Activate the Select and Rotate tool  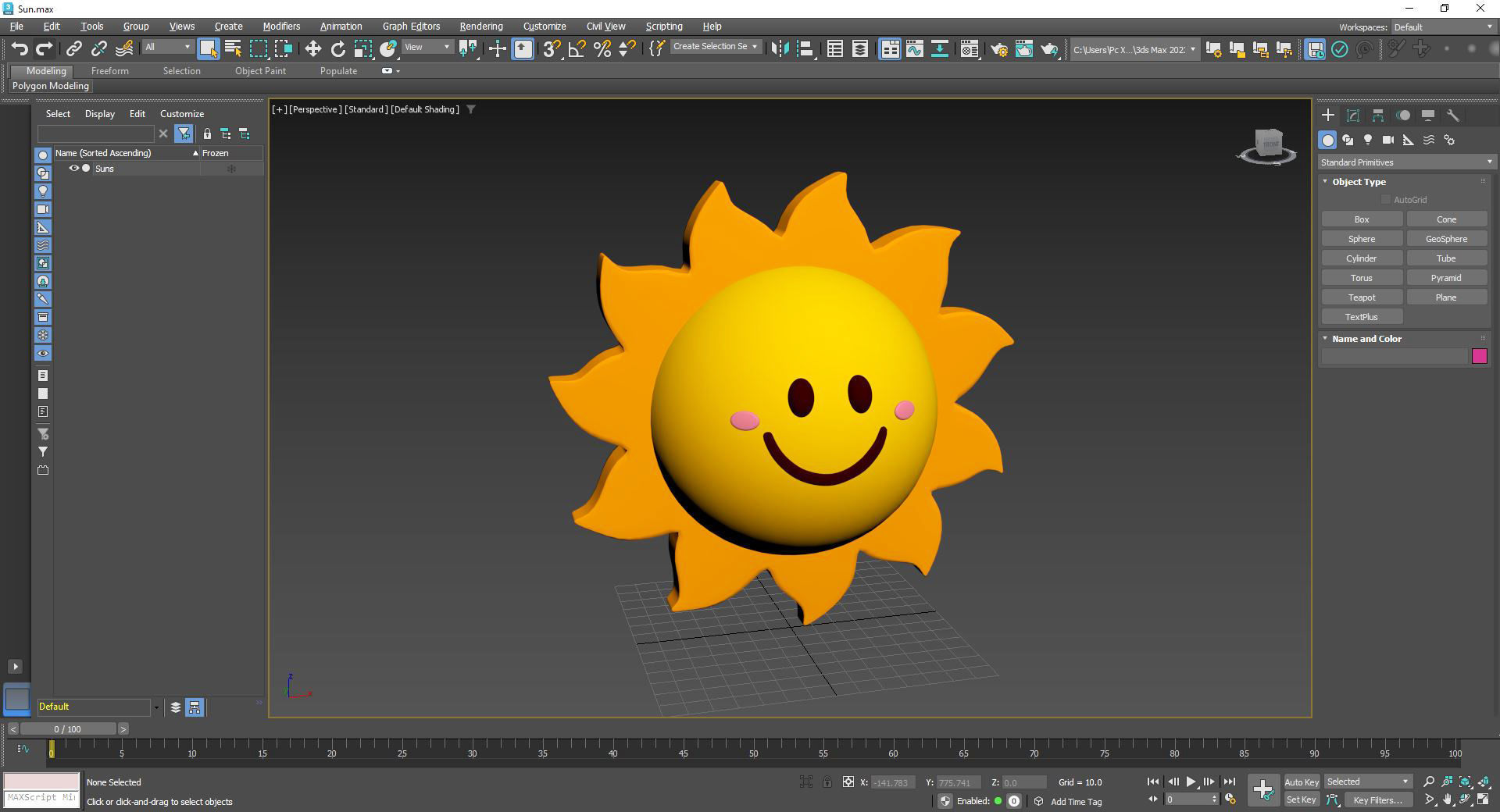point(337,49)
